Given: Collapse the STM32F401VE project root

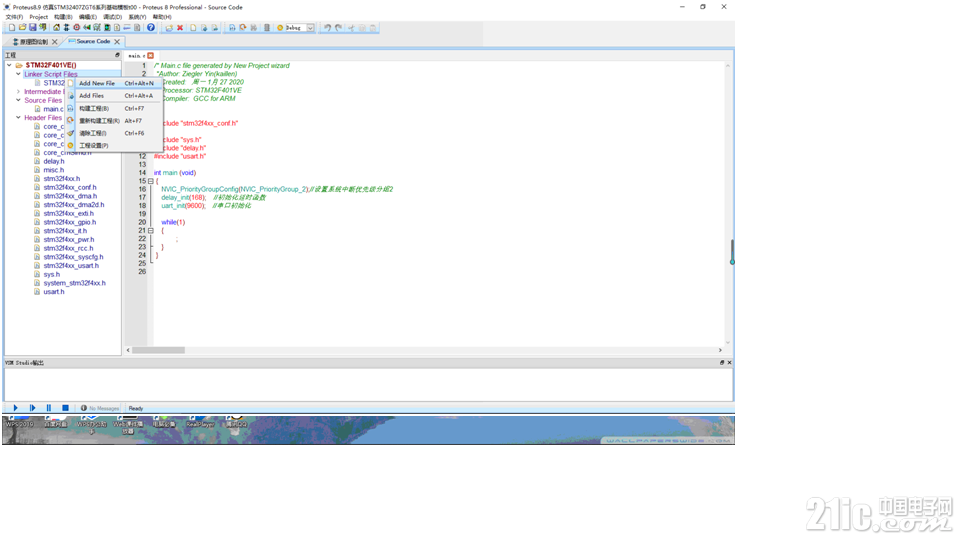Looking at the screenshot, I should 9,65.
